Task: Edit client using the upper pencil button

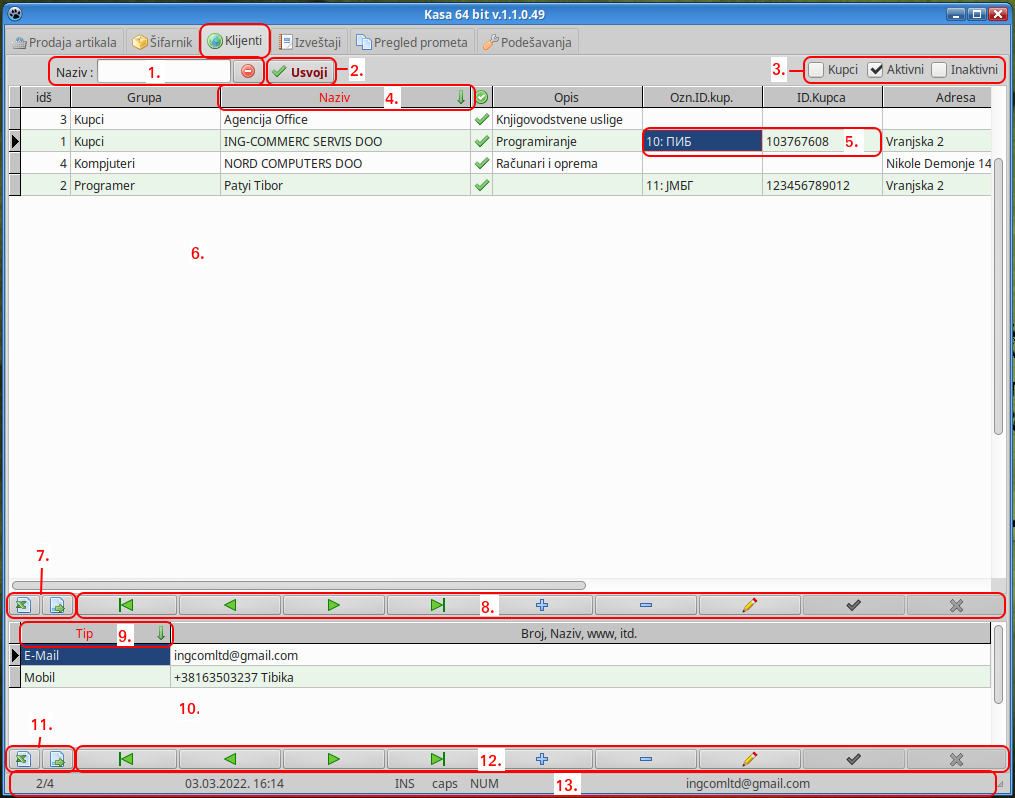Action: pos(750,605)
